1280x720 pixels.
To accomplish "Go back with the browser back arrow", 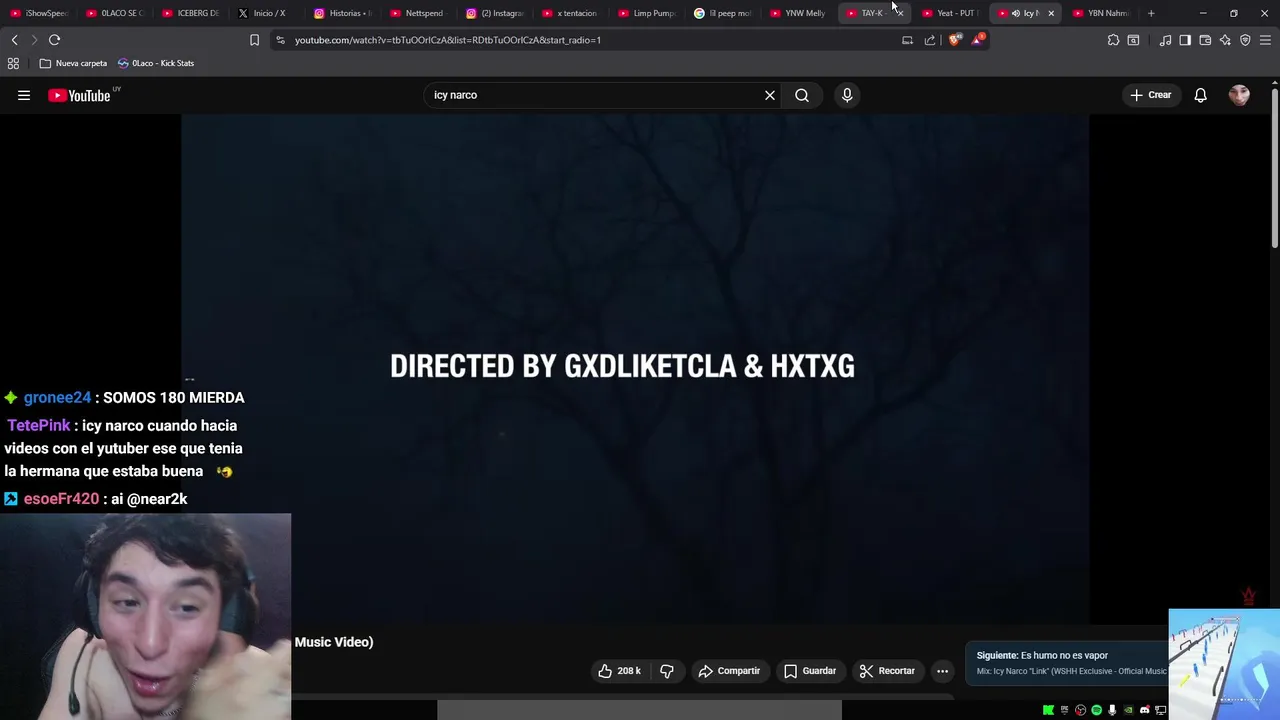I will click(x=14, y=40).
